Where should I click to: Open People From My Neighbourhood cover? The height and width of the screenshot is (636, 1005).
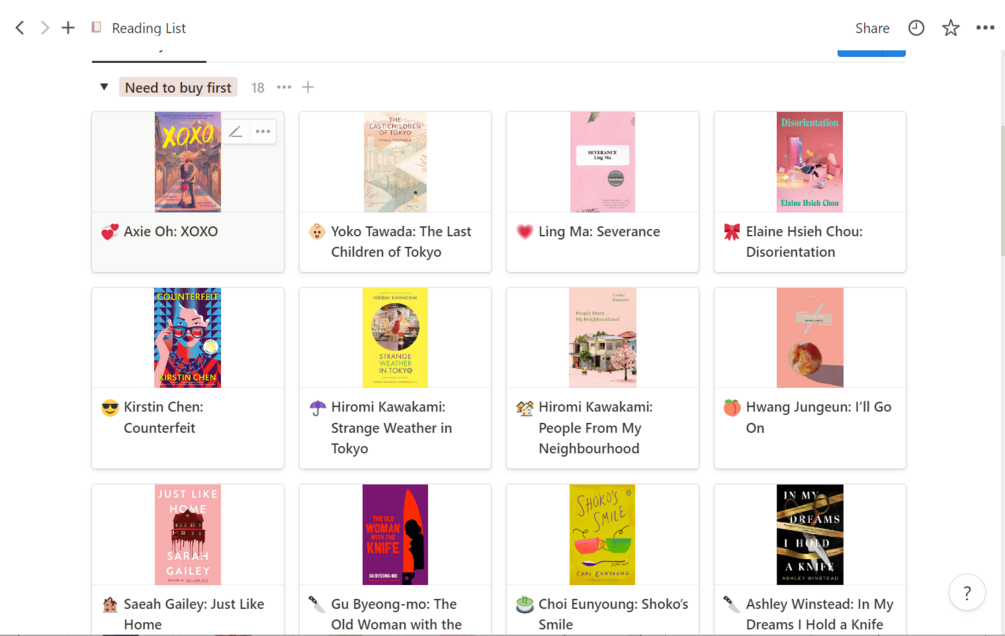pyautogui.click(x=602, y=337)
